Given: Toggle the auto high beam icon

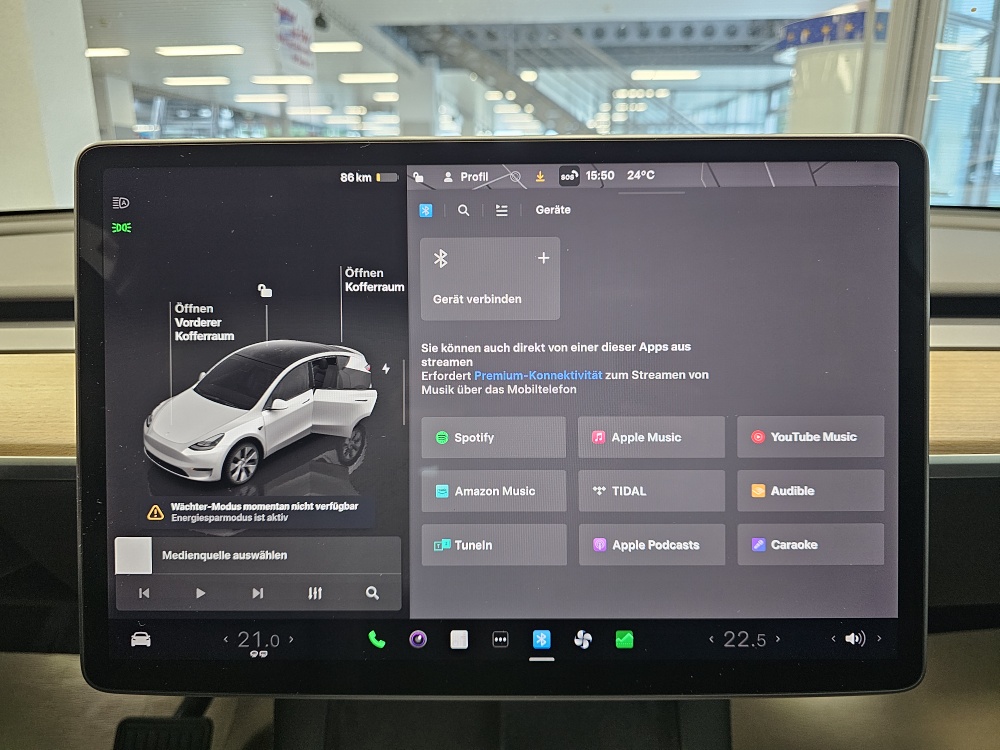Looking at the screenshot, I should pyautogui.click(x=121, y=203).
